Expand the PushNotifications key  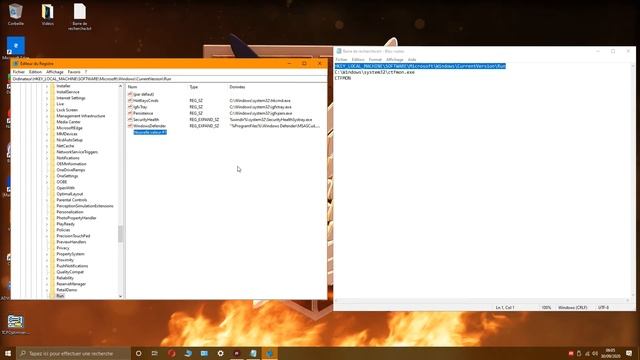coord(47,266)
